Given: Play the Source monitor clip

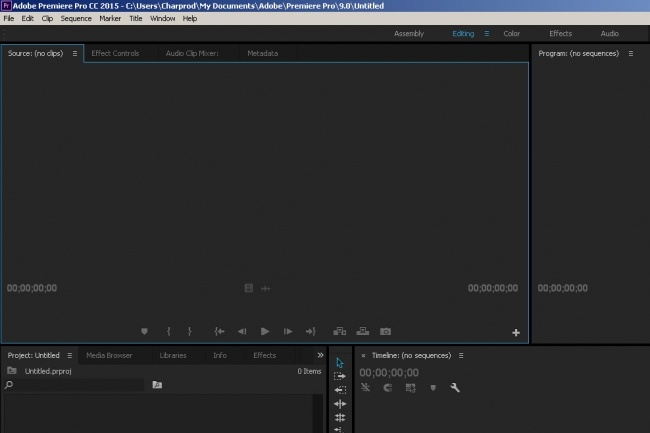Looking at the screenshot, I should click(x=265, y=331).
